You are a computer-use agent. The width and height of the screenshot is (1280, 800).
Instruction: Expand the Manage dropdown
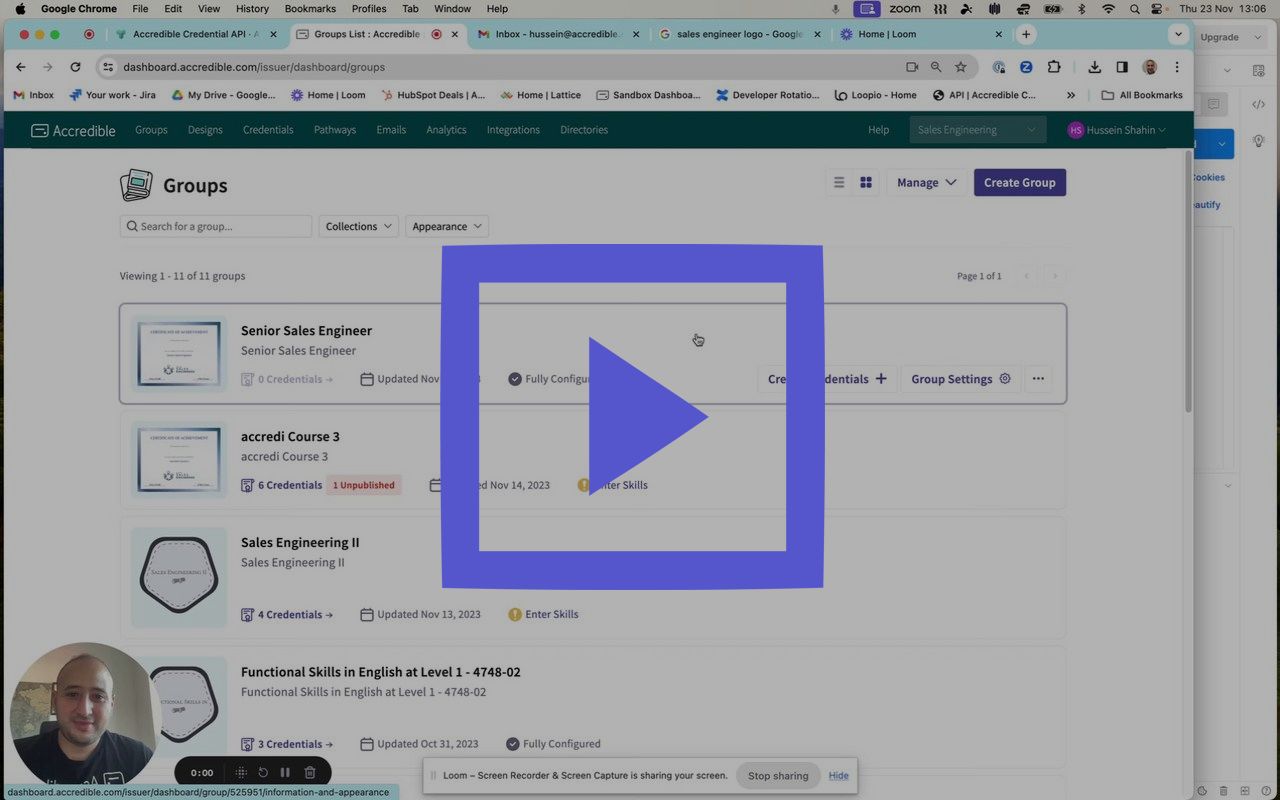pos(926,182)
